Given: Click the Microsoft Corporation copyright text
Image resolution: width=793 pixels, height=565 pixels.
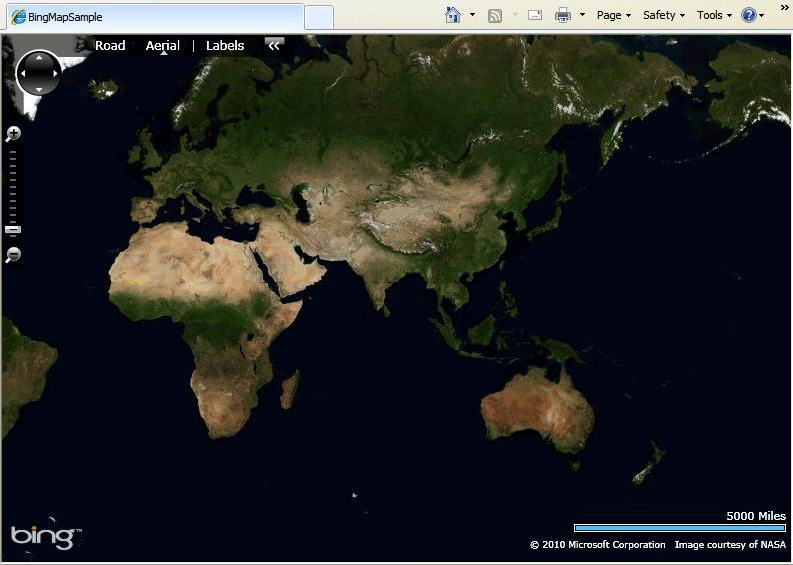Looking at the screenshot, I should pyautogui.click(x=597, y=545).
